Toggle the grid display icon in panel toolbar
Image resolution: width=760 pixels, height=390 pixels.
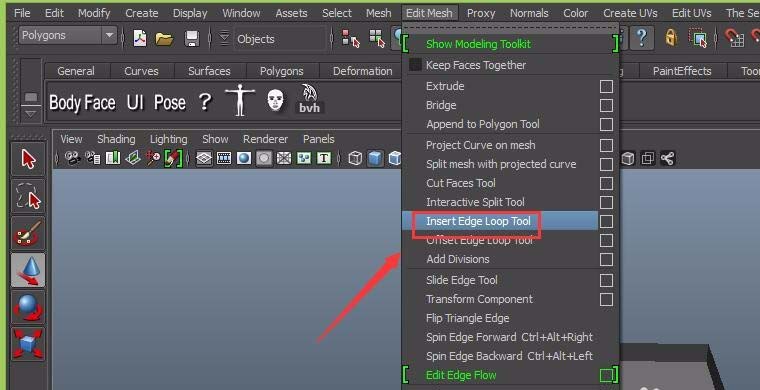[x=204, y=158]
